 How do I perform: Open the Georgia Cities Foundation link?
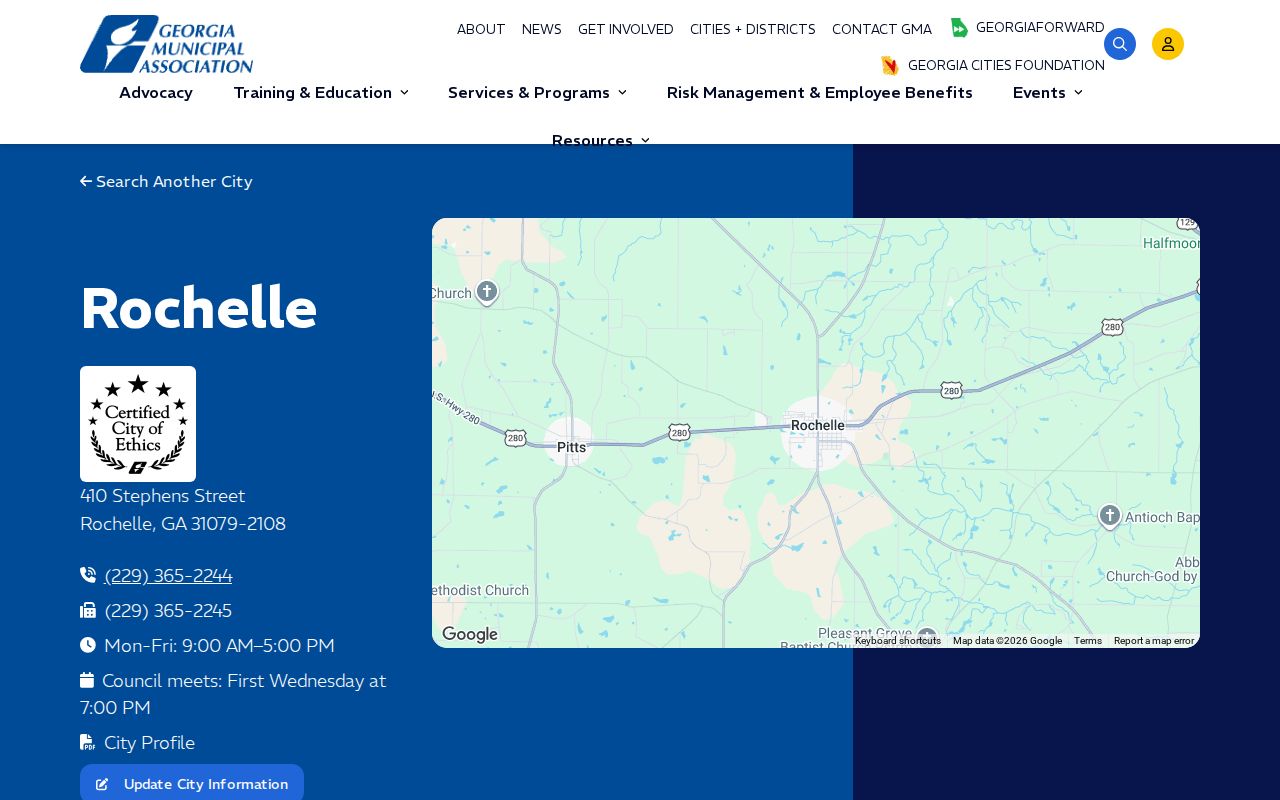[1006, 66]
